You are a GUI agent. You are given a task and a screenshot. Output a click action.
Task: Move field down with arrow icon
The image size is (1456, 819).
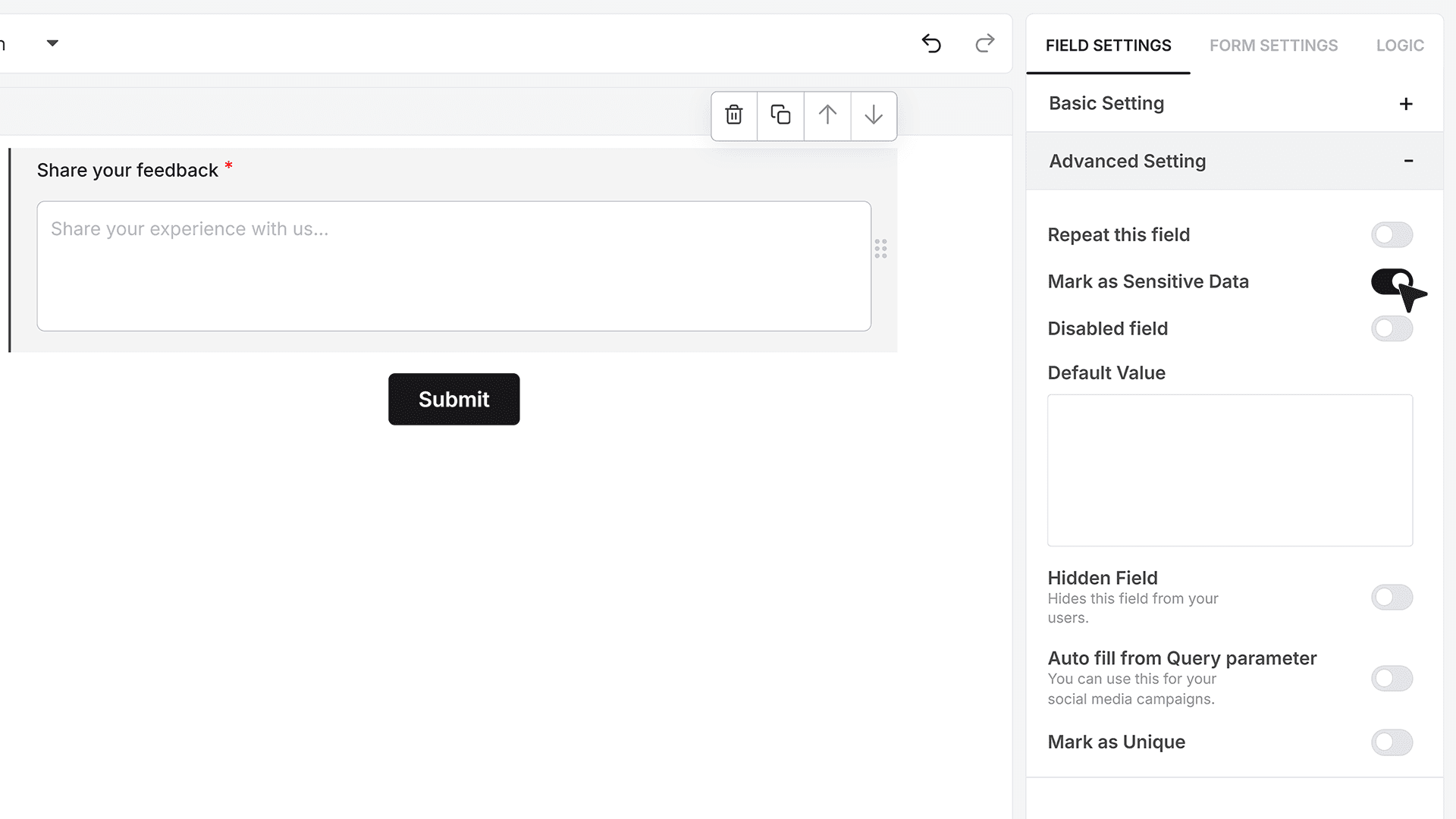[x=874, y=115]
